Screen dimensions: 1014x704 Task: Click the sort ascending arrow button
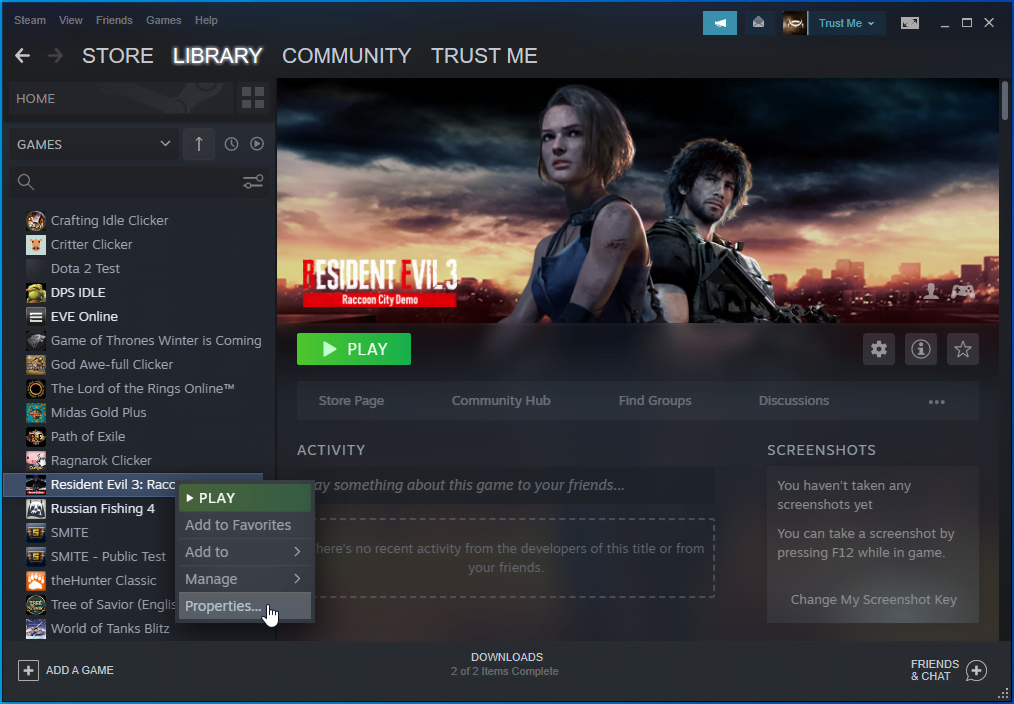click(x=199, y=144)
